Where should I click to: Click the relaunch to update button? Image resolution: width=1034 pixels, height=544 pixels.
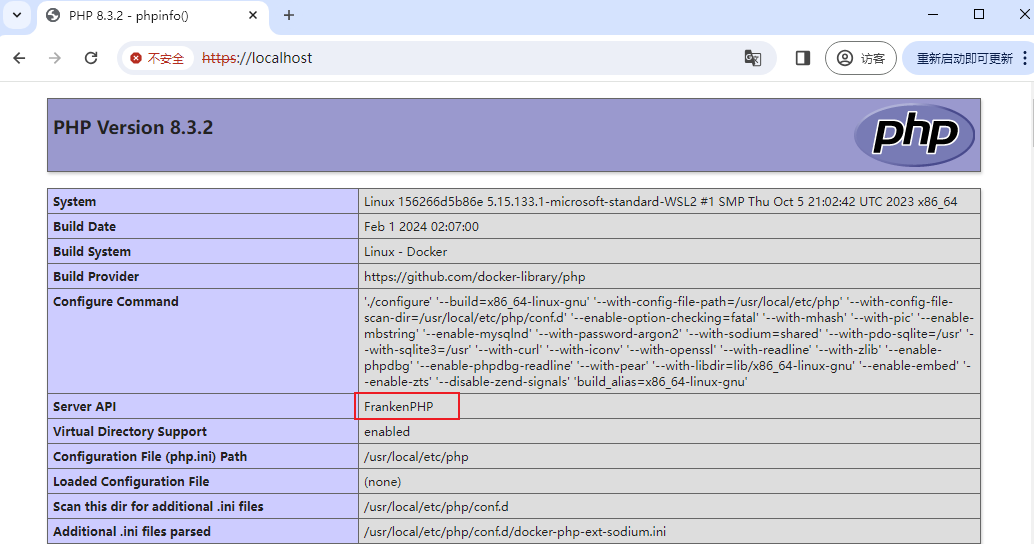pos(964,58)
